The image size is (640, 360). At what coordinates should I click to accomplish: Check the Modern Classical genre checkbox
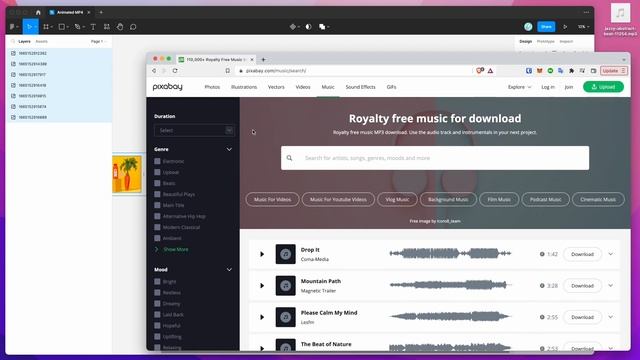pyautogui.click(x=157, y=227)
